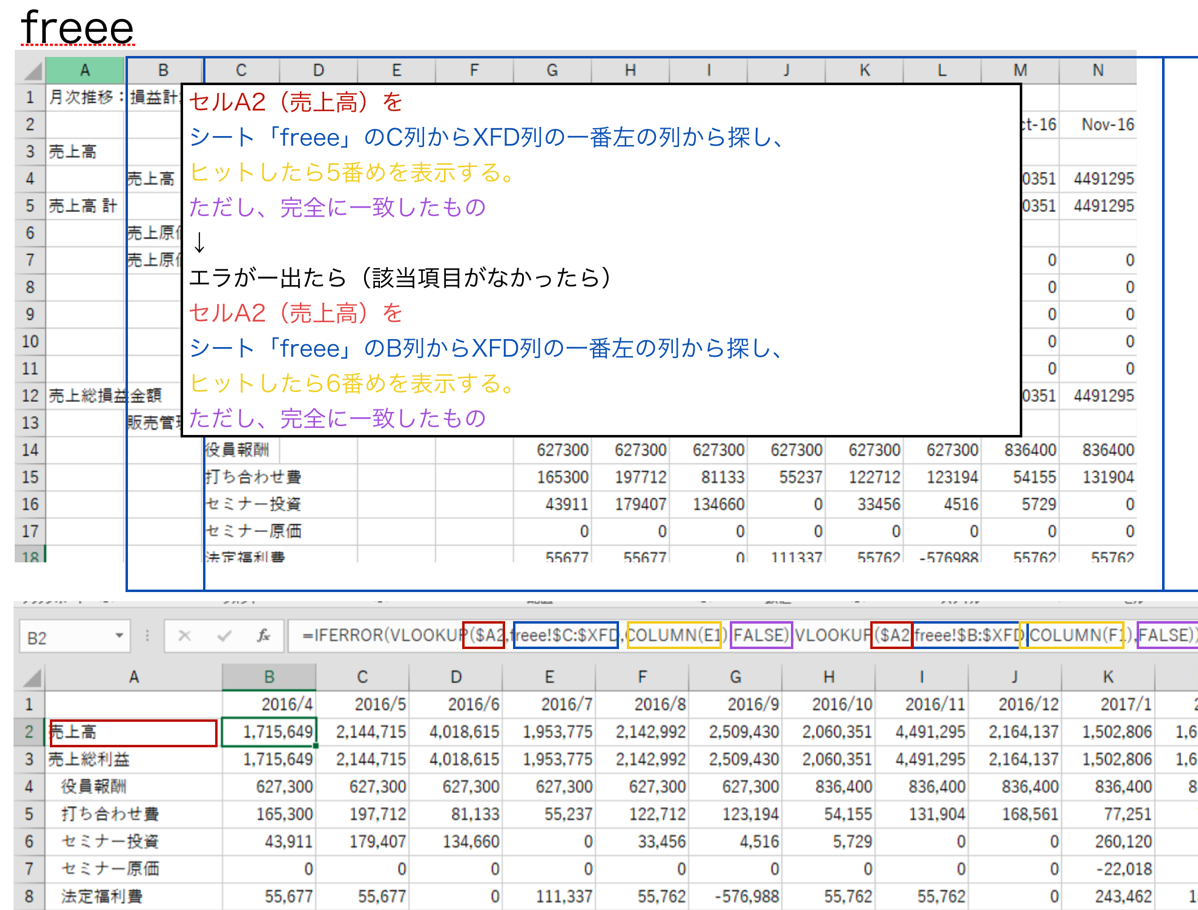Click the '2017/1' header cell
Screen dimensions: 1198x910
pos(1108,704)
